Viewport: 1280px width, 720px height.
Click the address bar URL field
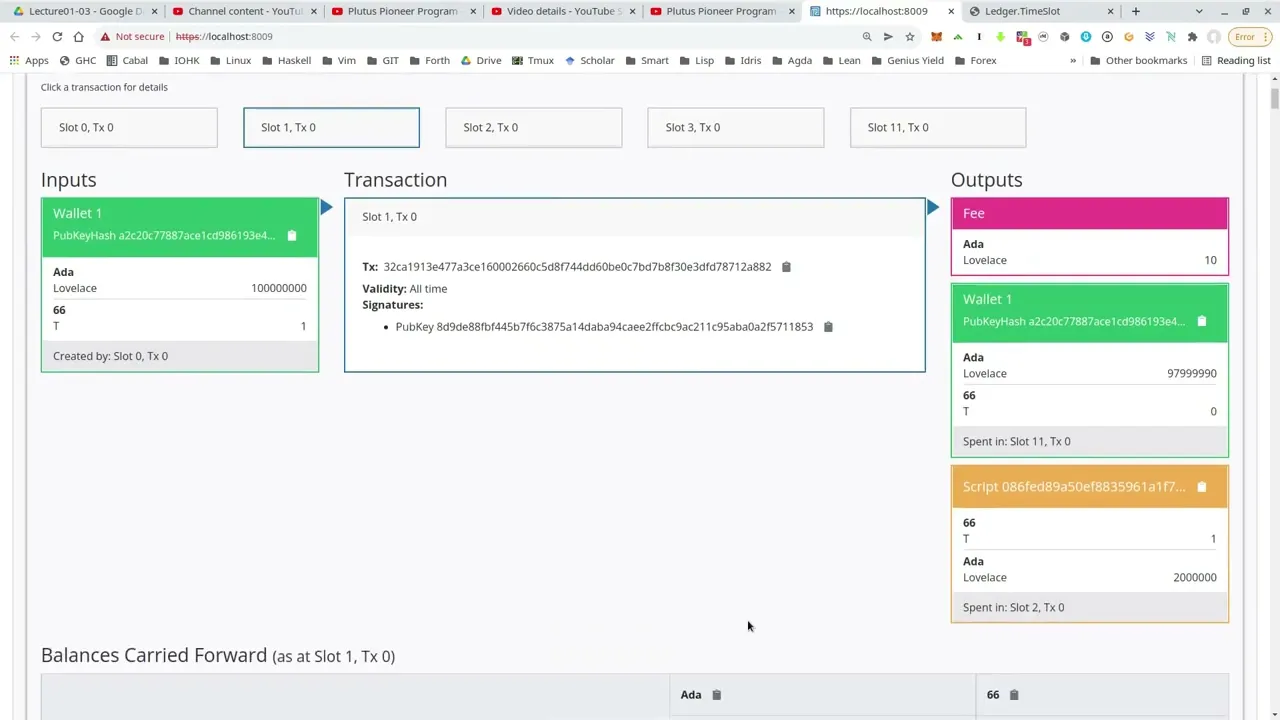[x=500, y=37]
